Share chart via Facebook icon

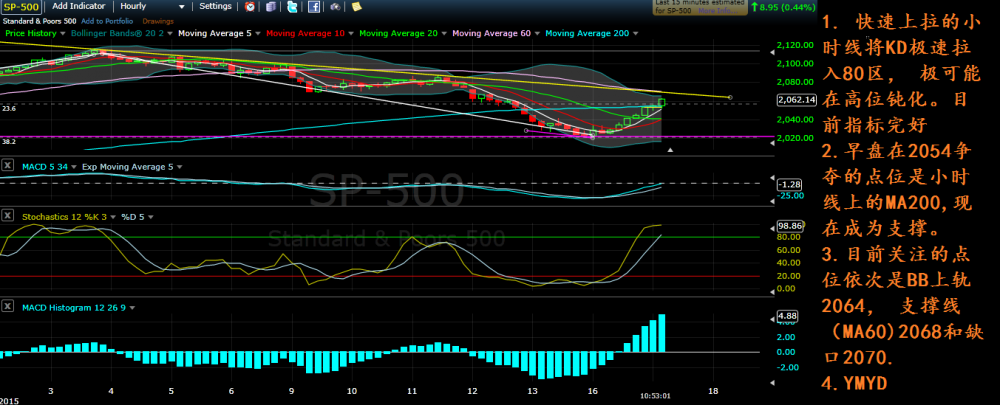(x=314, y=7)
